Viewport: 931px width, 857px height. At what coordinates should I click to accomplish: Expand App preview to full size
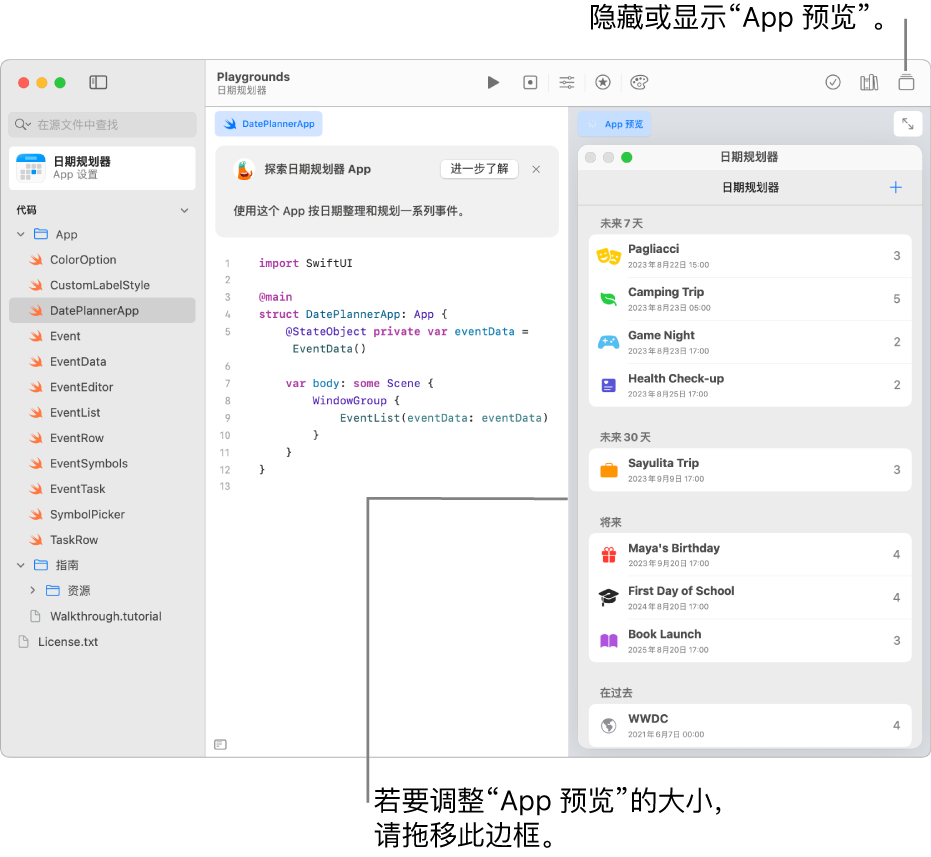[908, 124]
